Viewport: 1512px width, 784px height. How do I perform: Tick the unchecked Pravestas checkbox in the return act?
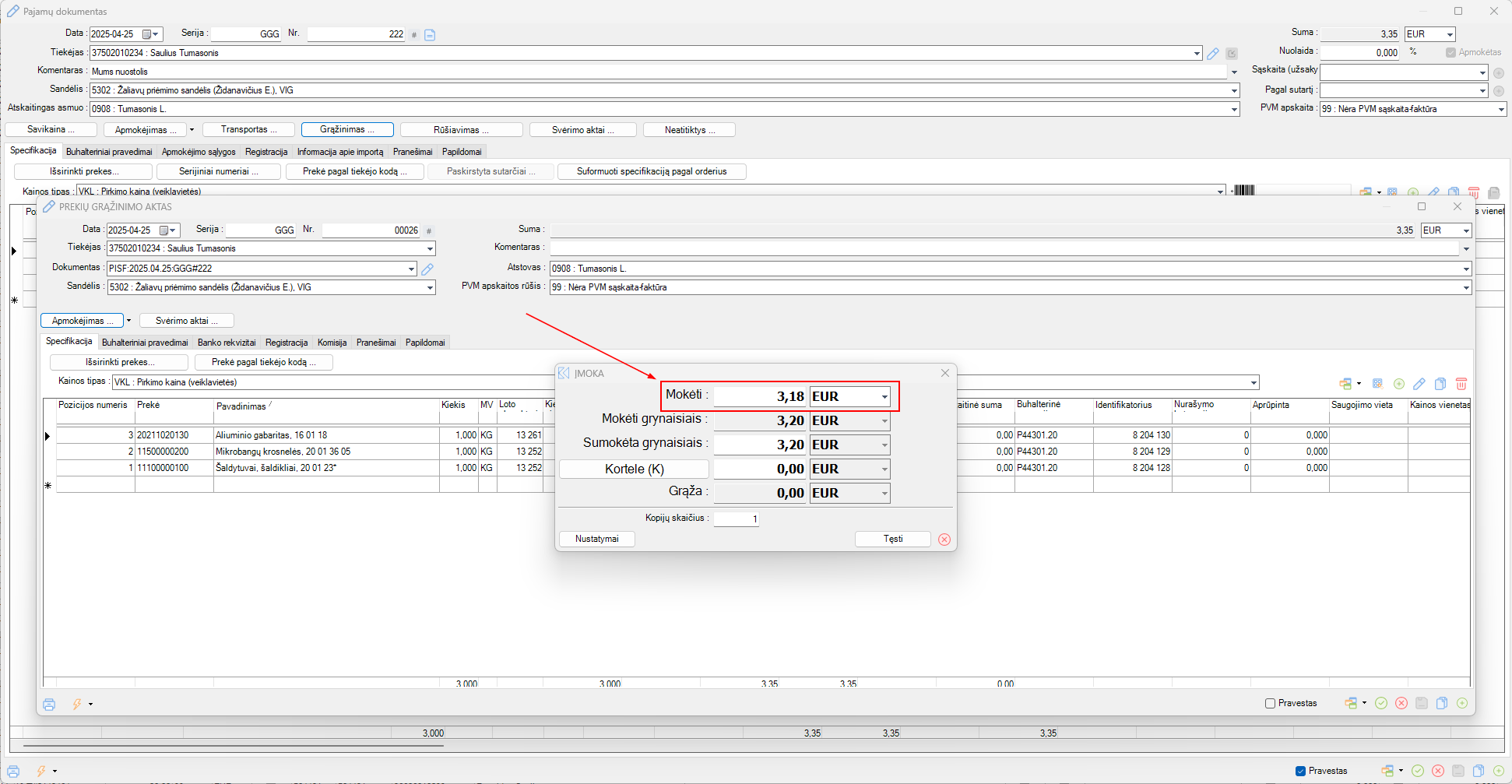click(x=1270, y=703)
